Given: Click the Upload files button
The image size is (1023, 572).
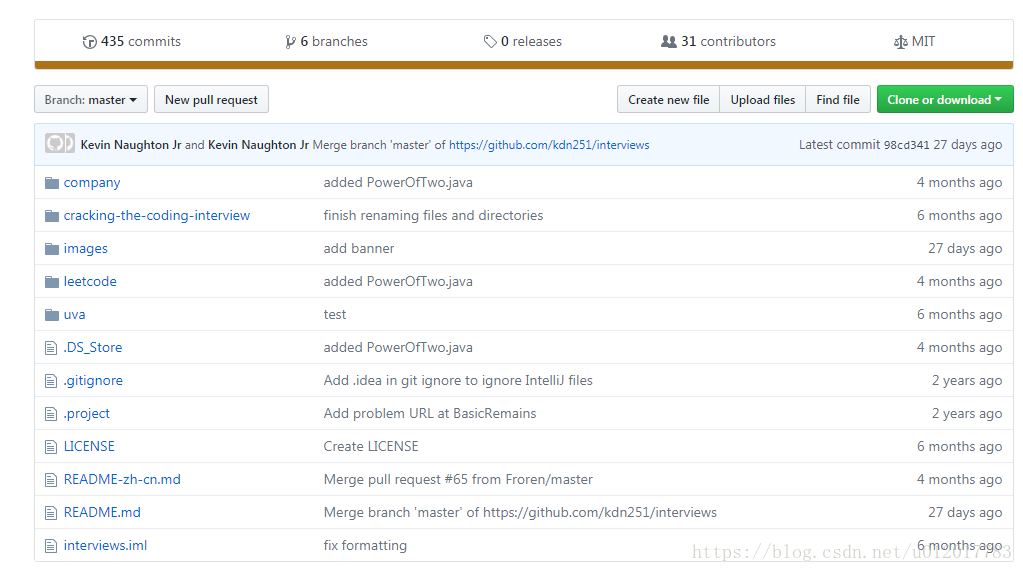Looking at the screenshot, I should pos(763,99).
